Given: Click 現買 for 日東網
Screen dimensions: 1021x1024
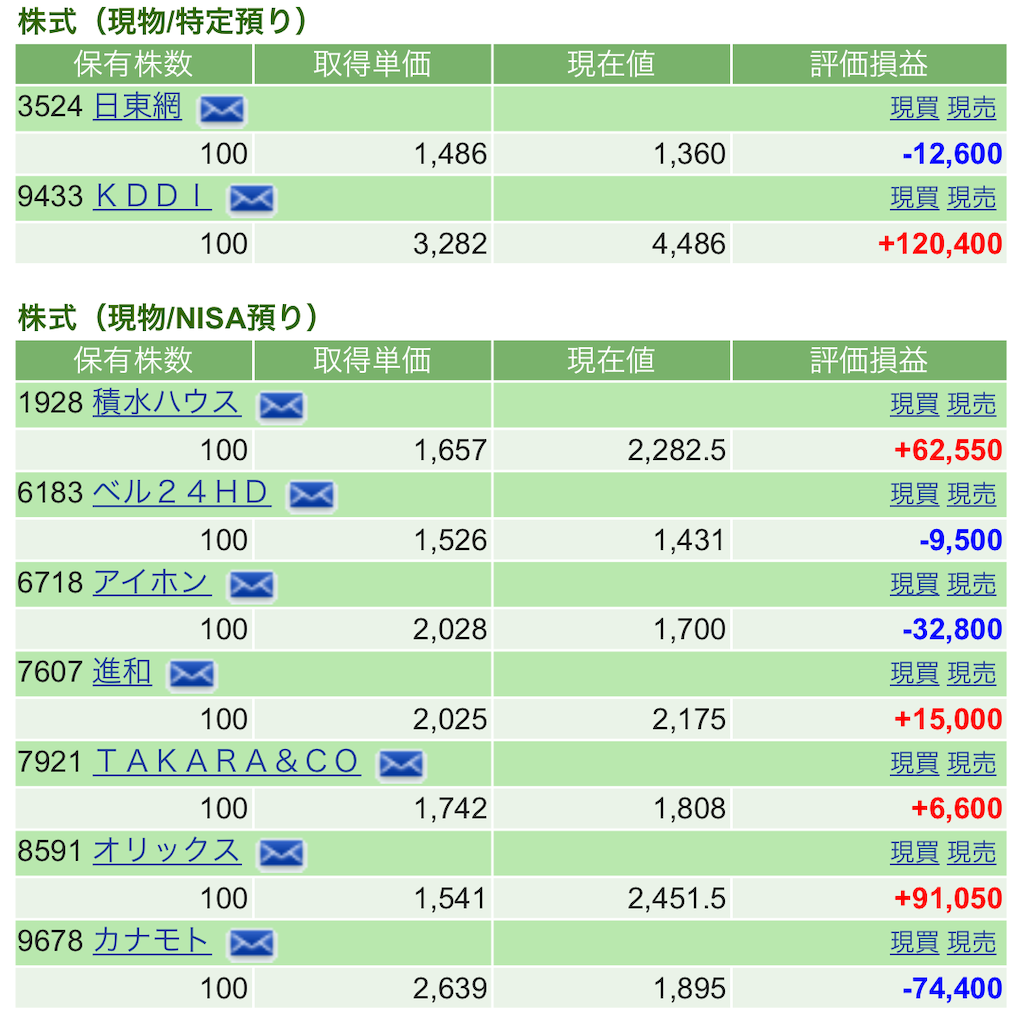Looking at the screenshot, I should click(x=914, y=108).
